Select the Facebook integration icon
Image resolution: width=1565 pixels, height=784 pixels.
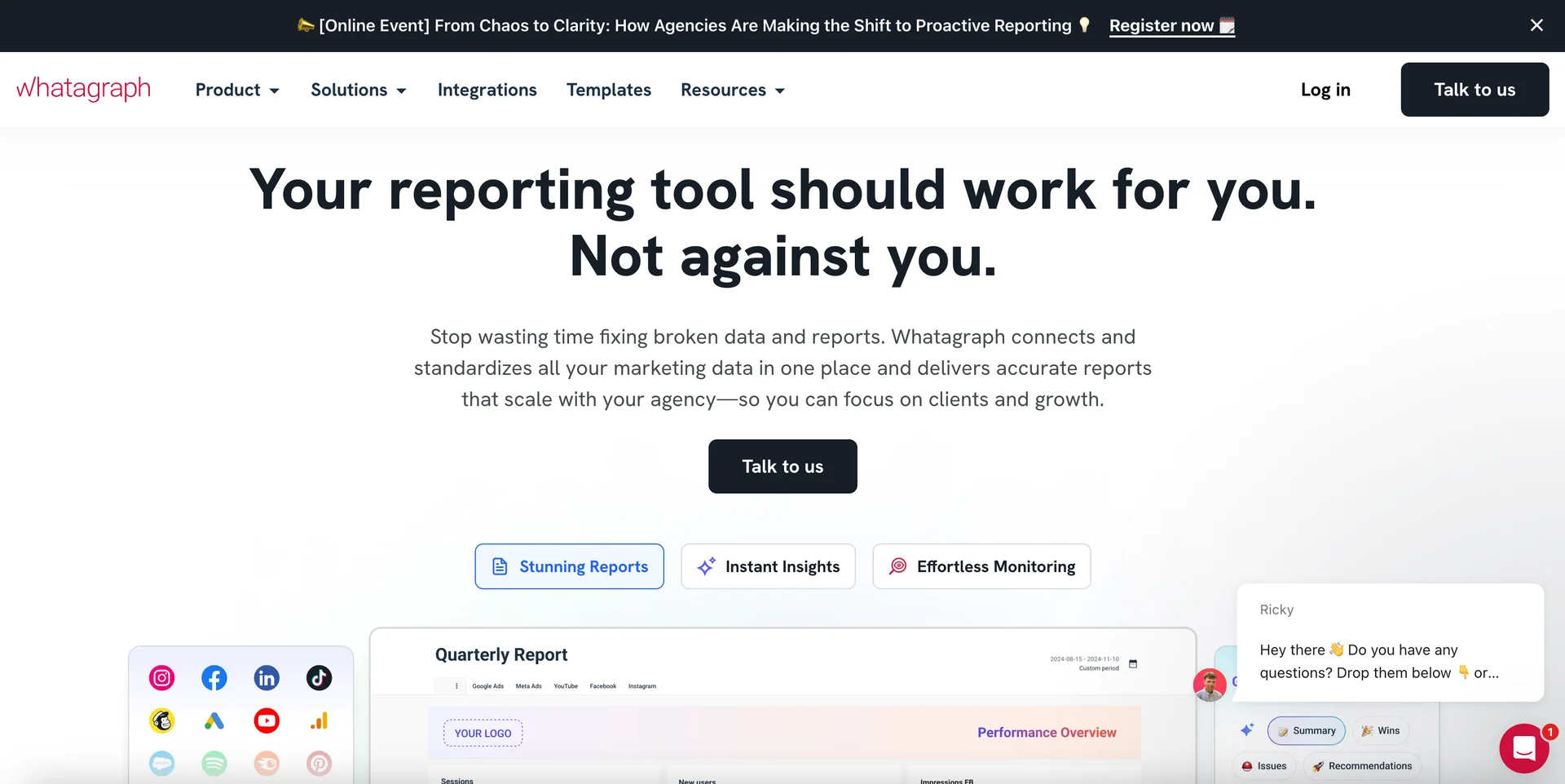(x=214, y=677)
